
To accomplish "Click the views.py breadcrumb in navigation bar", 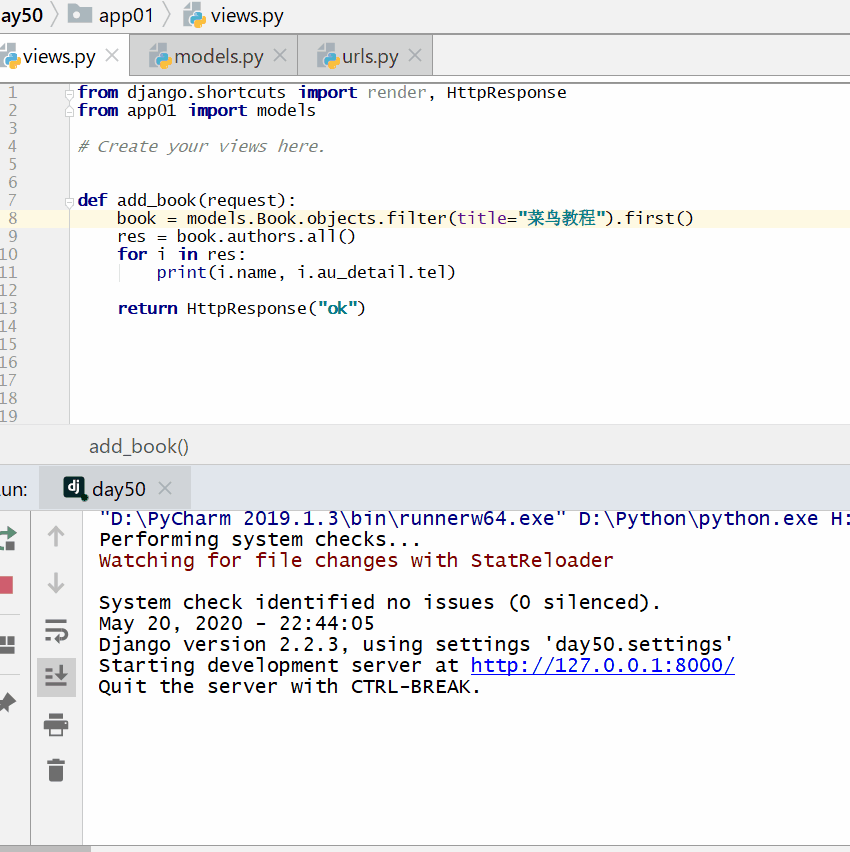I will [246, 16].
